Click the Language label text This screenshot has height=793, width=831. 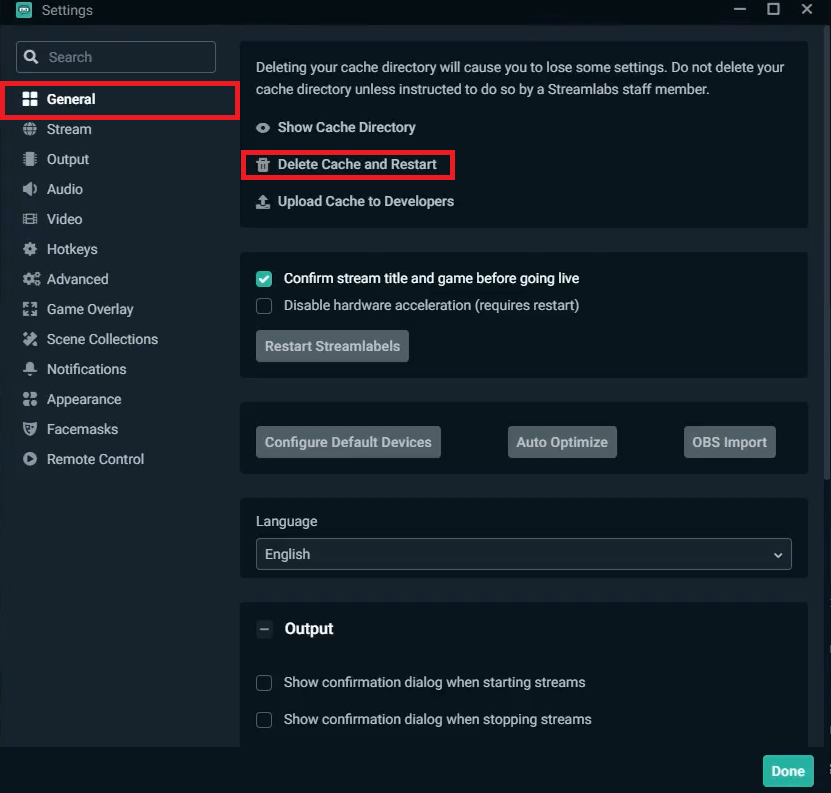(x=287, y=522)
